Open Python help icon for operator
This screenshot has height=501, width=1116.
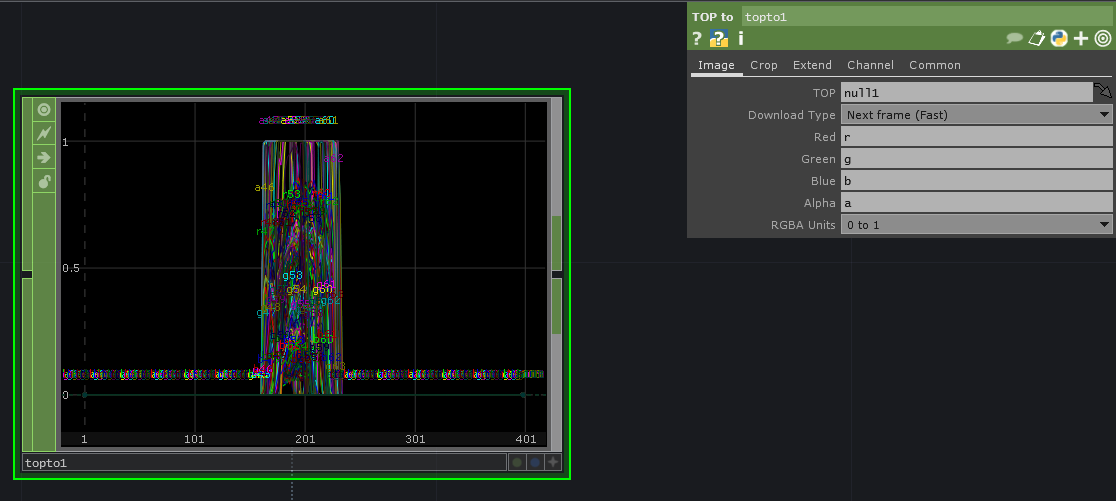click(718, 39)
